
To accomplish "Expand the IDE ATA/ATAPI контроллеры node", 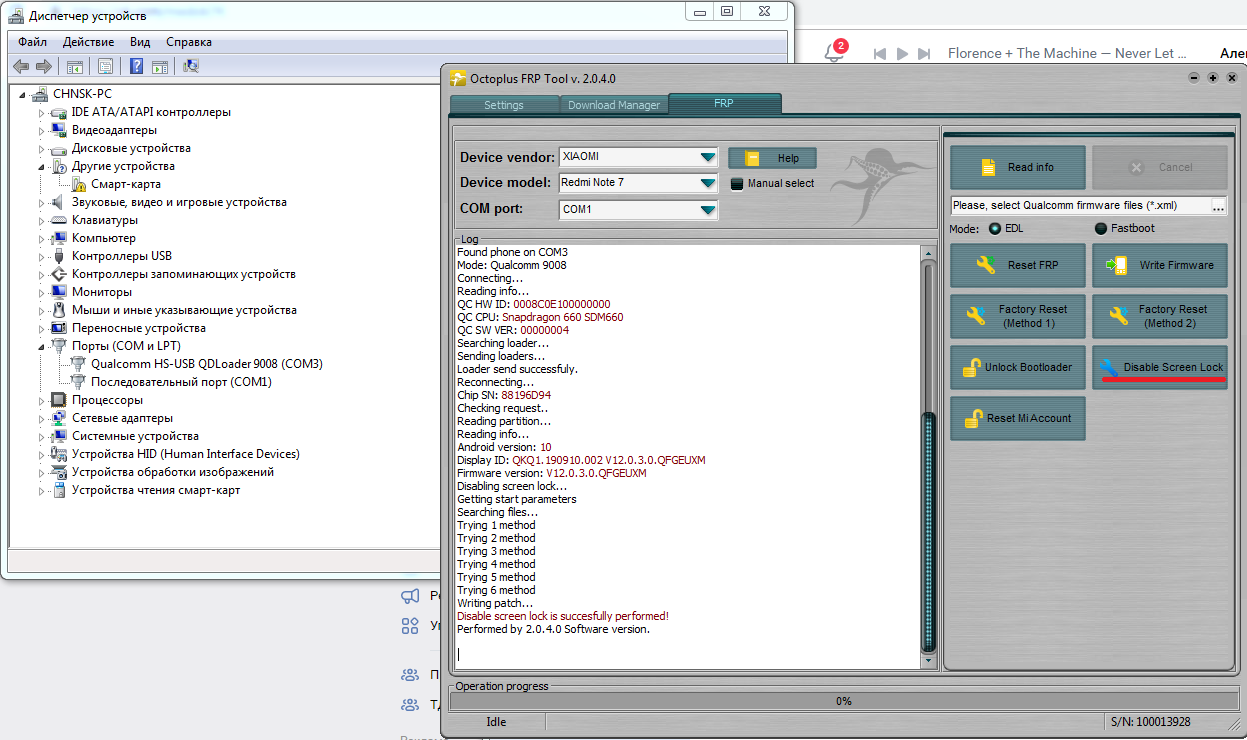I will click(41, 112).
